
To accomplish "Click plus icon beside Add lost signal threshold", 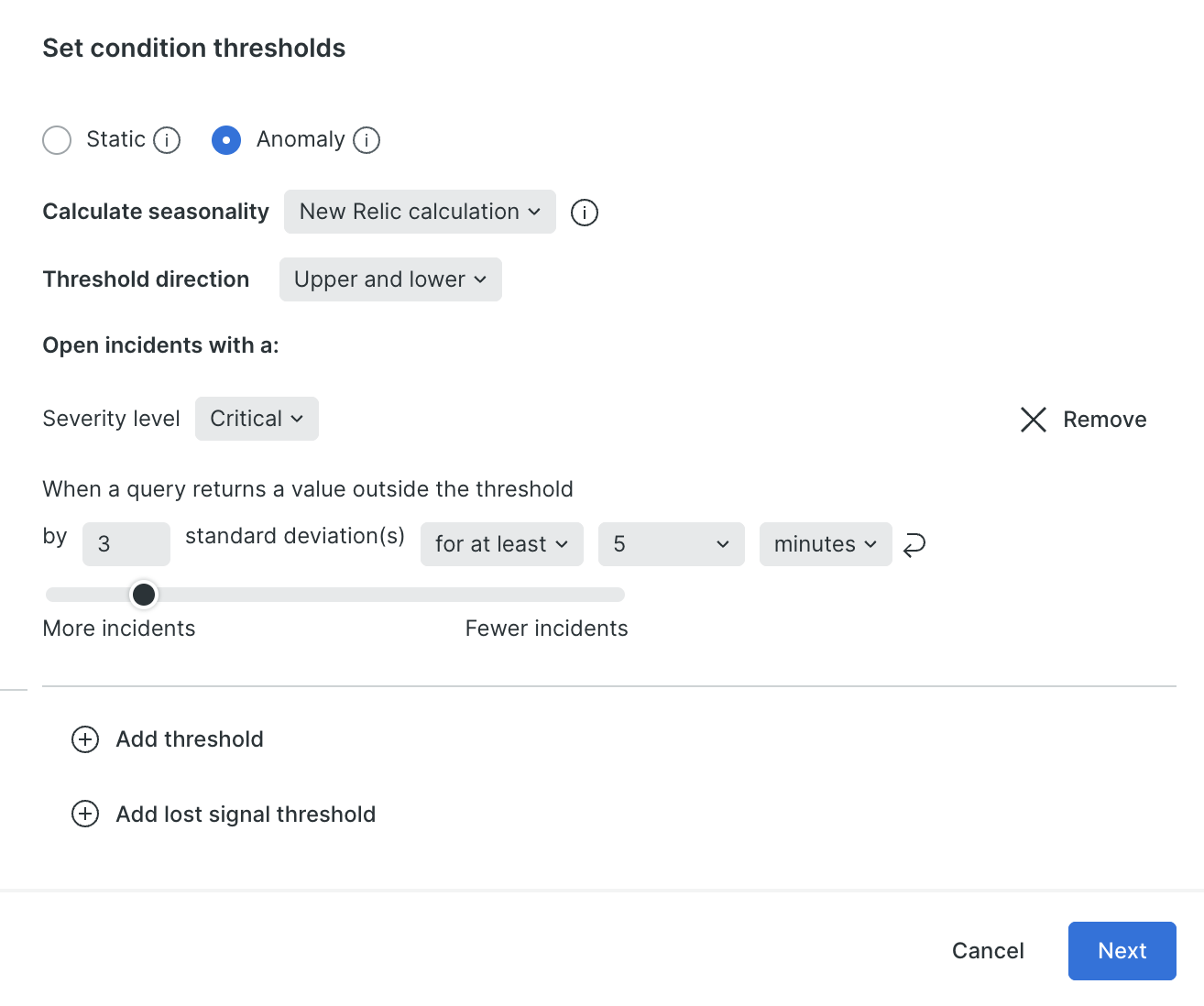I will coord(85,814).
